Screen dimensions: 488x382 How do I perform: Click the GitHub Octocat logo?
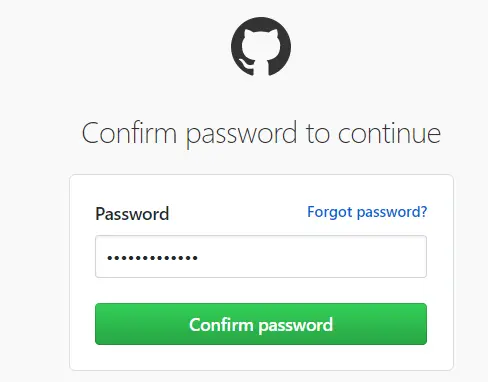[261, 47]
